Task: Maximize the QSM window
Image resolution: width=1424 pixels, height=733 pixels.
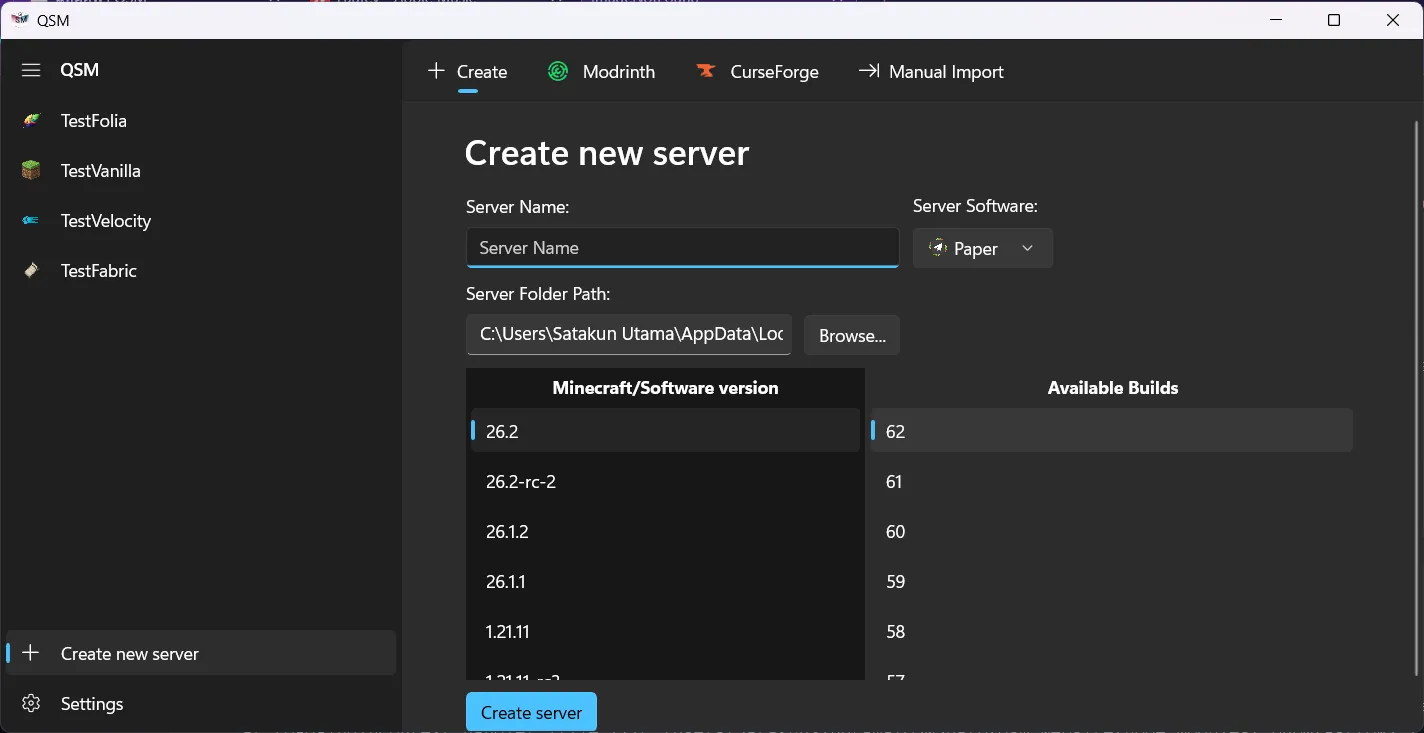Action: [1334, 20]
